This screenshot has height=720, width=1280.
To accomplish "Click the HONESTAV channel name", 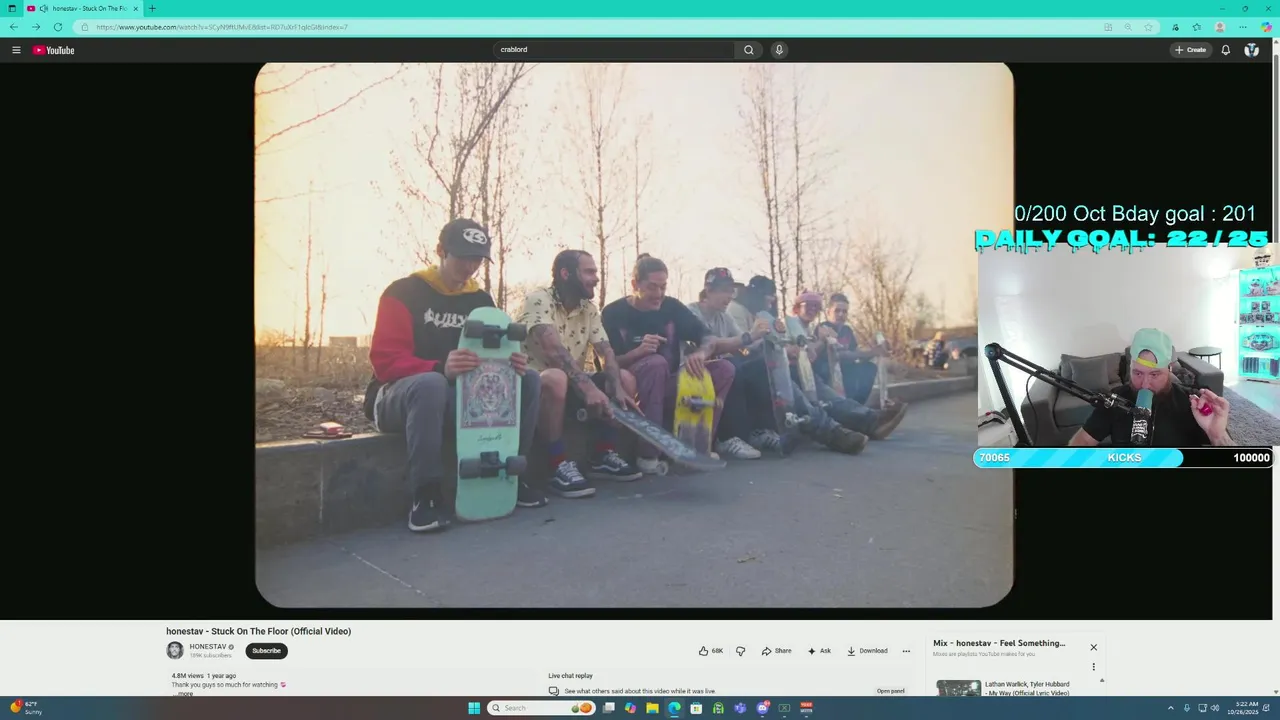I will [x=208, y=647].
